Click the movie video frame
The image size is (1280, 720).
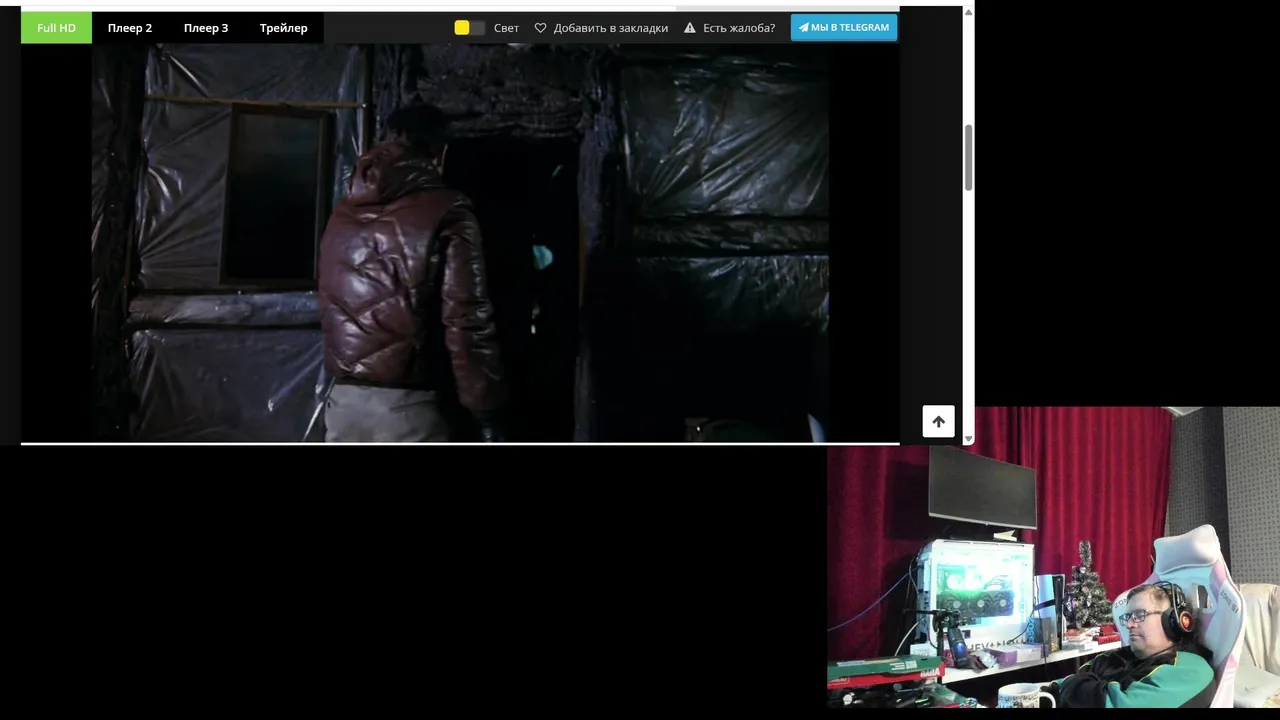[x=460, y=242]
